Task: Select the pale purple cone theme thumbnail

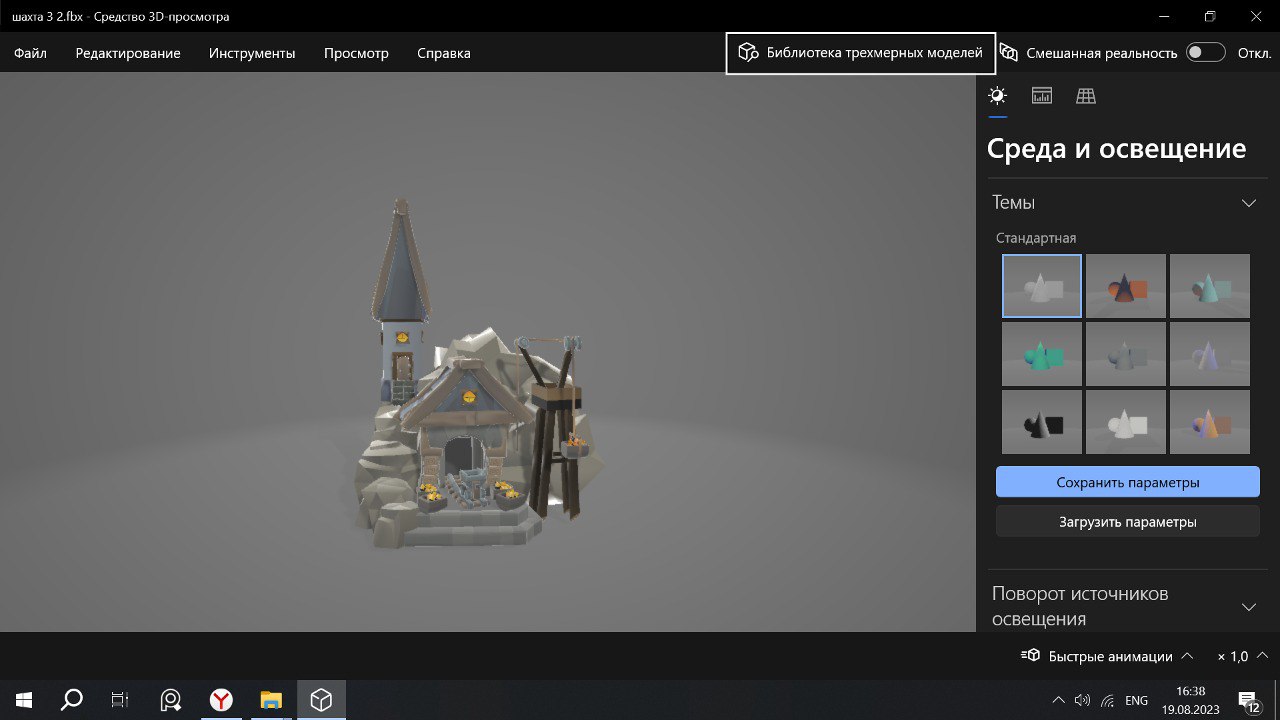Action: coord(1210,354)
